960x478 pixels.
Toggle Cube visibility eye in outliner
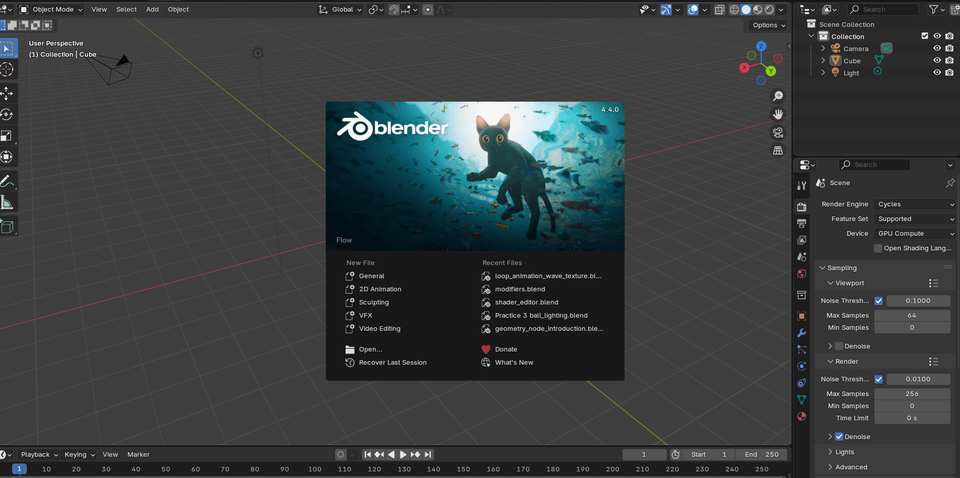pos(937,61)
